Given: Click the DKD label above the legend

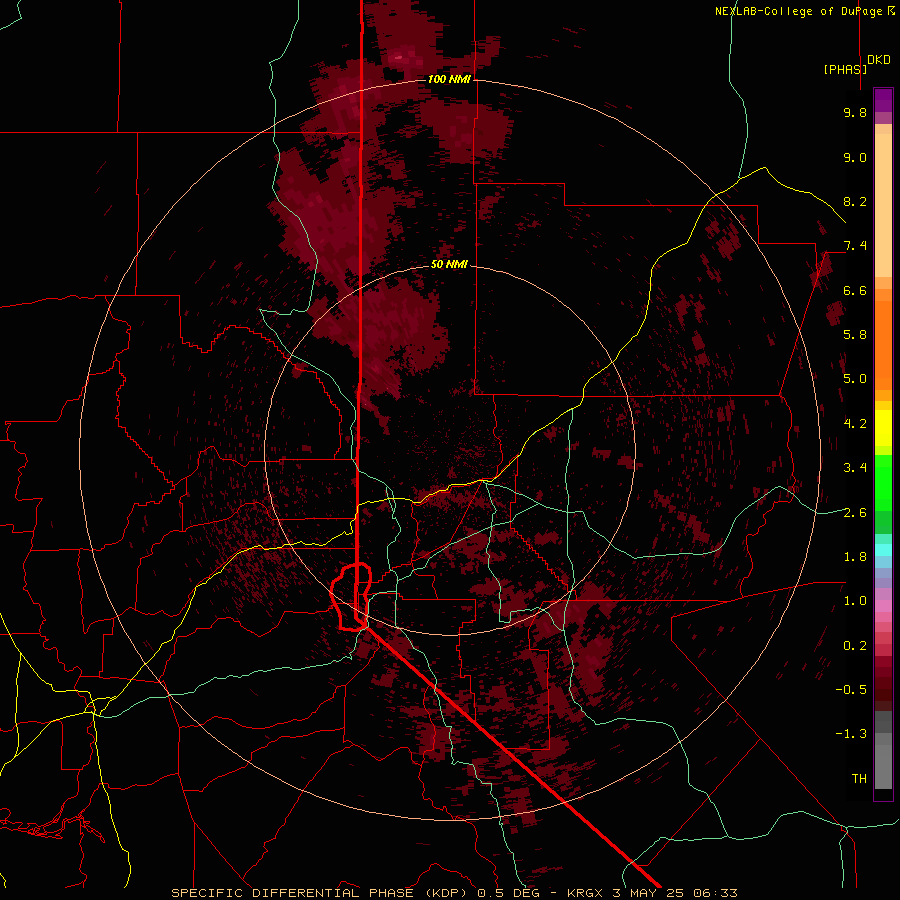Looking at the screenshot, I should tap(878, 60).
